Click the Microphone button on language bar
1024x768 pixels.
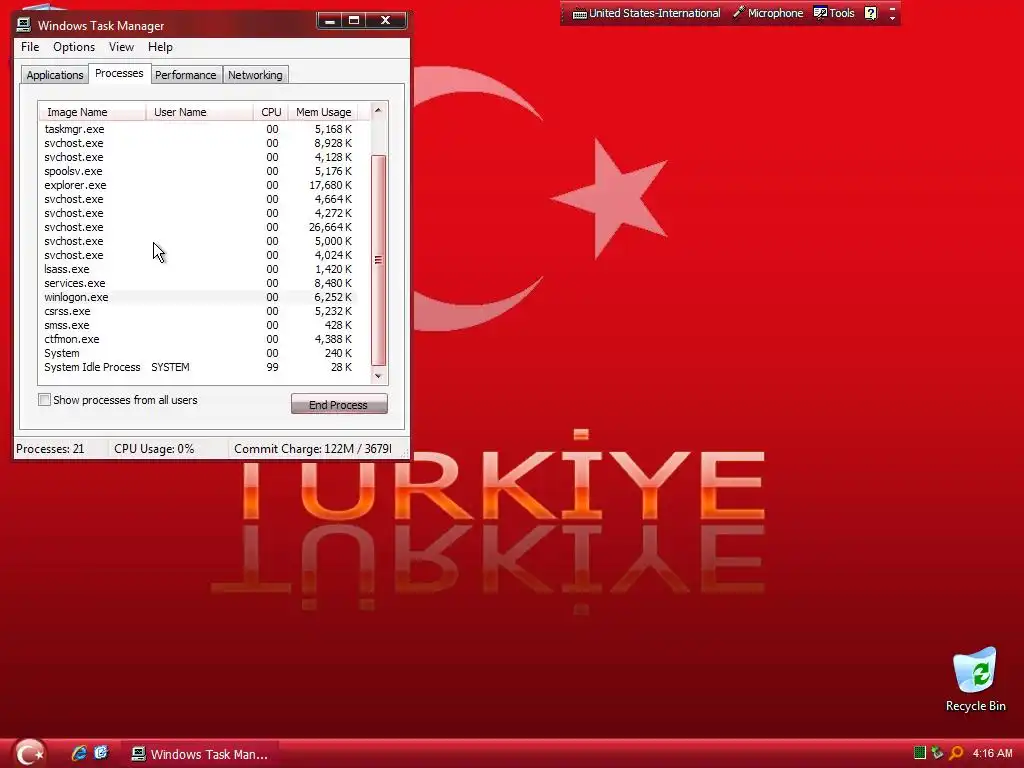click(x=768, y=13)
